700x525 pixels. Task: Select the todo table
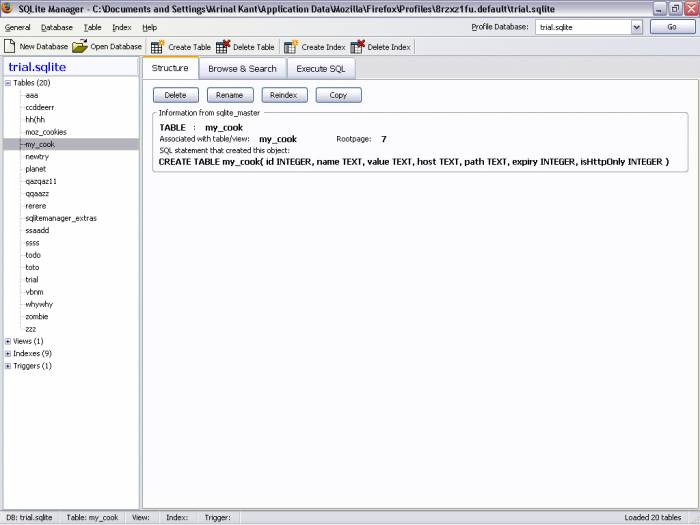click(x=33, y=255)
